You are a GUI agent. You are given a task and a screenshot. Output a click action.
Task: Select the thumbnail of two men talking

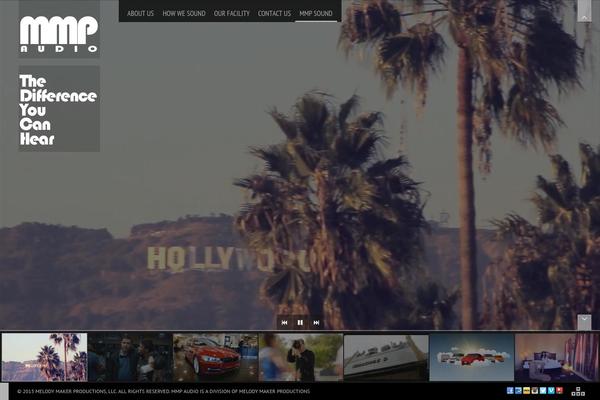click(x=130, y=357)
